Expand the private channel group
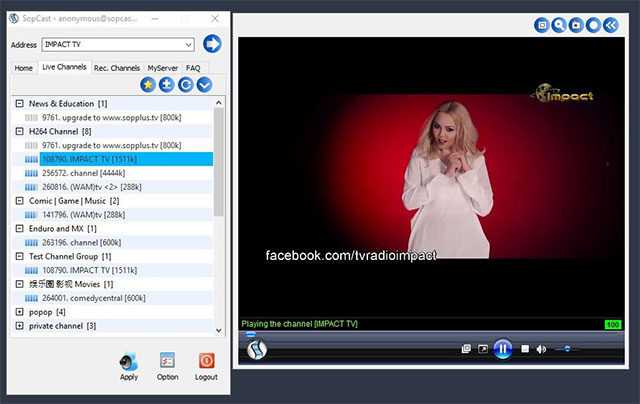This screenshot has height=404, width=640. 20,326
